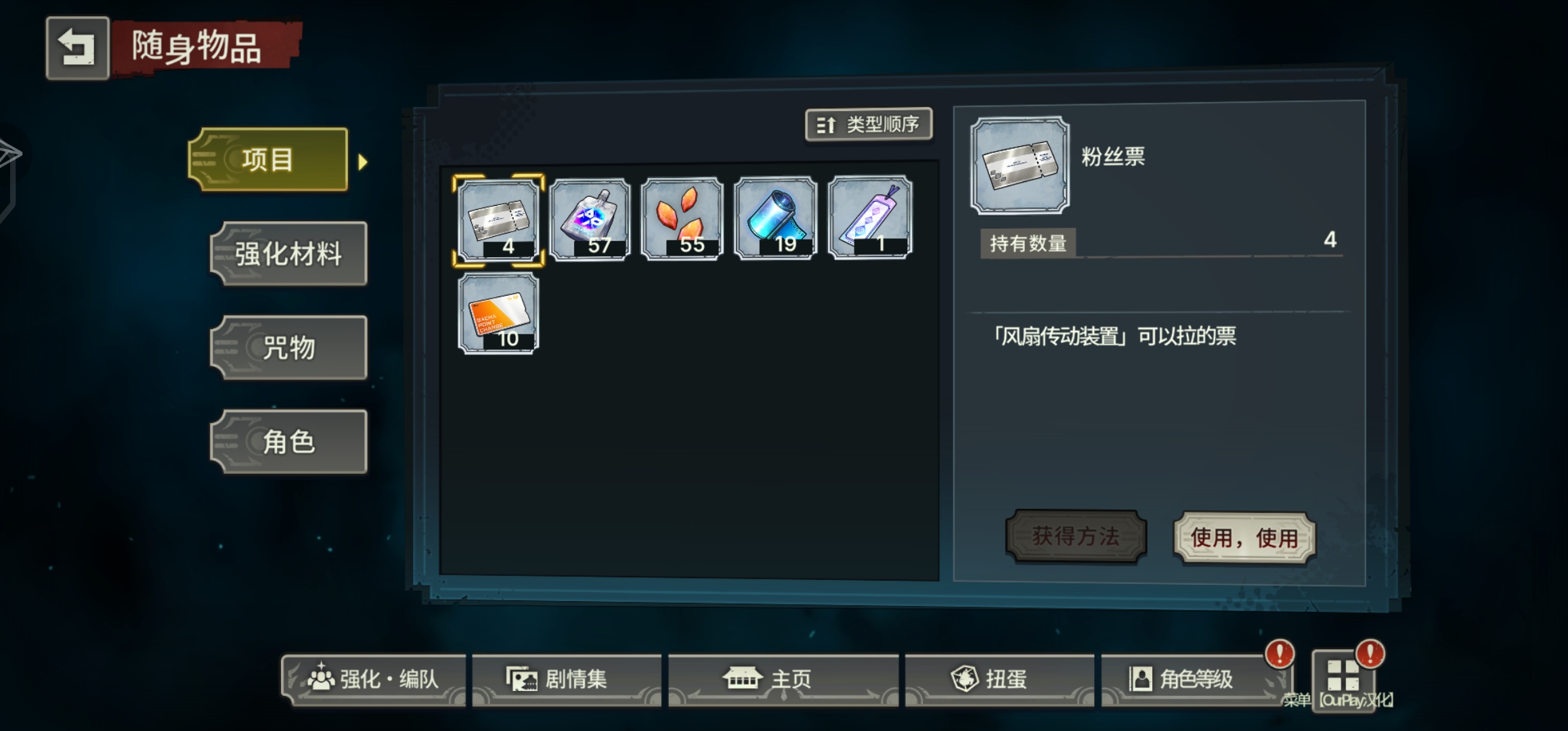
Task: Select the fan ticket item with count 4
Action: coord(498,220)
